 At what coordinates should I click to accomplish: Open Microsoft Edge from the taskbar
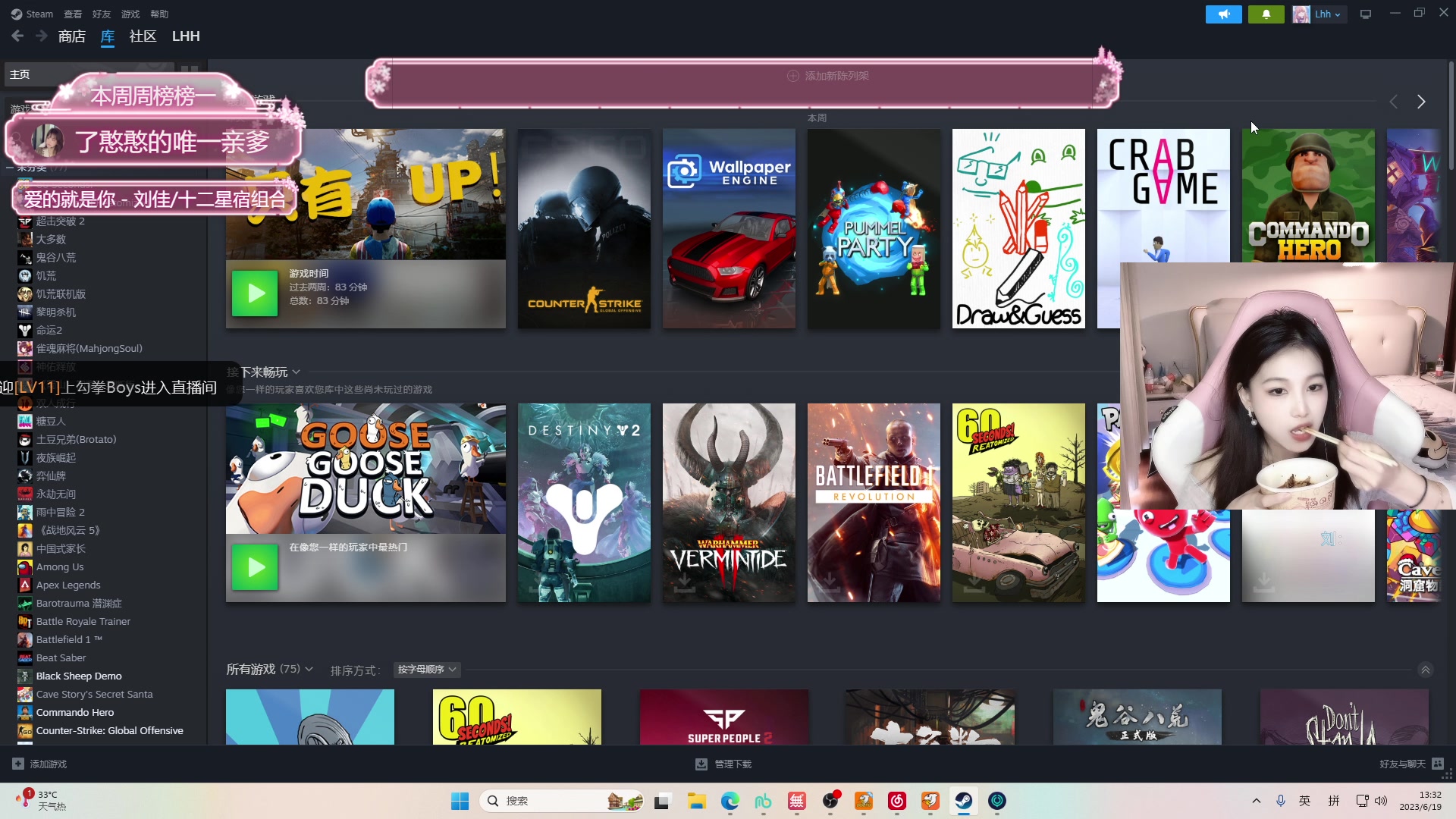[730, 801]
